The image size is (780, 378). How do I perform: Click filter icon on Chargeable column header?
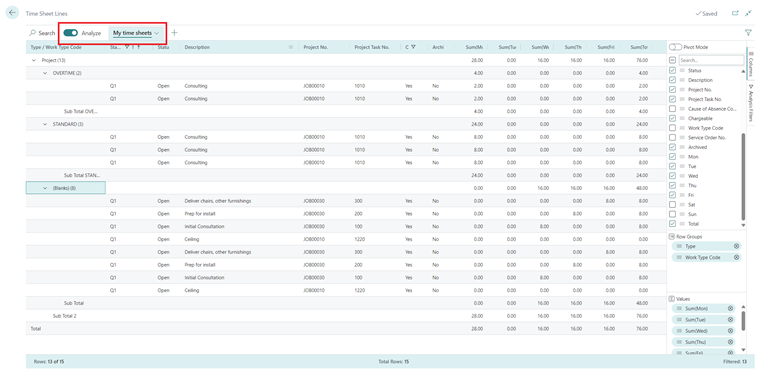click(x=413, y=47)
